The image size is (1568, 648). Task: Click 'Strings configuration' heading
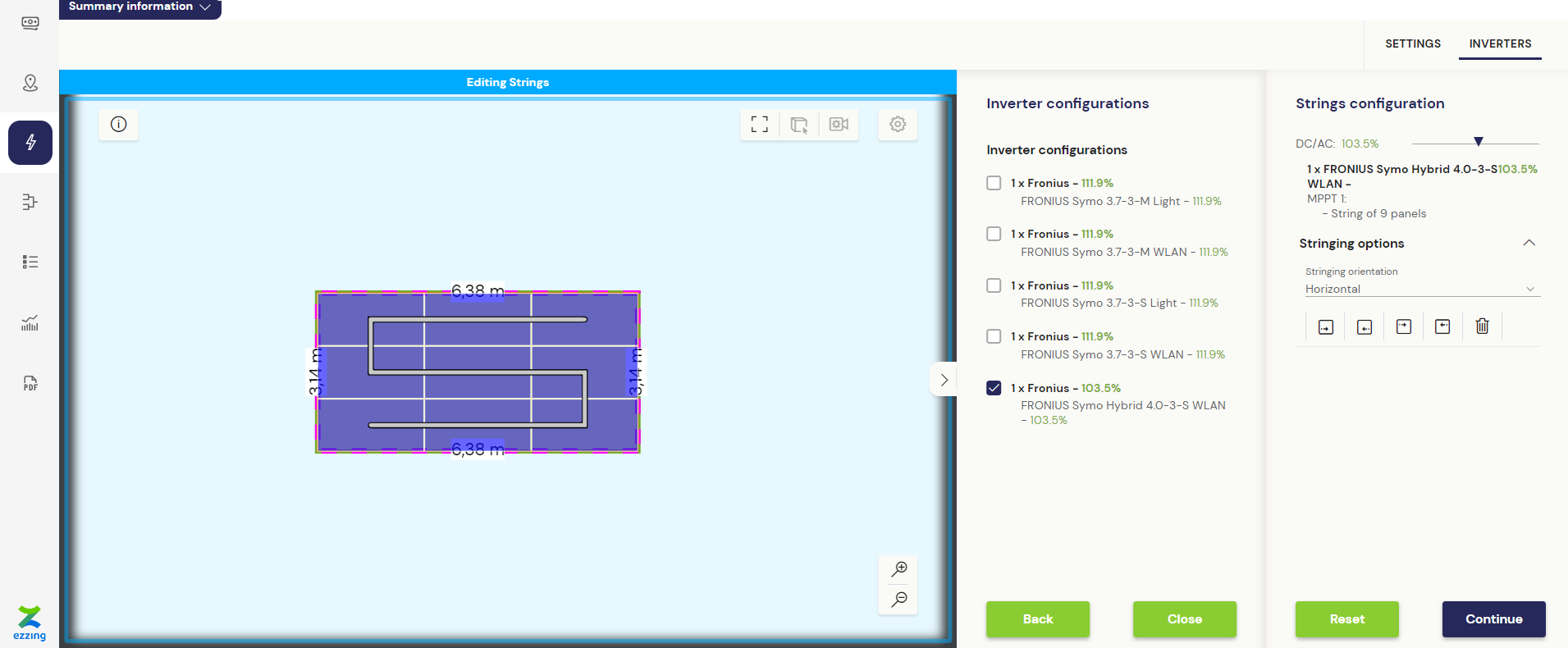coord(1370,103)
